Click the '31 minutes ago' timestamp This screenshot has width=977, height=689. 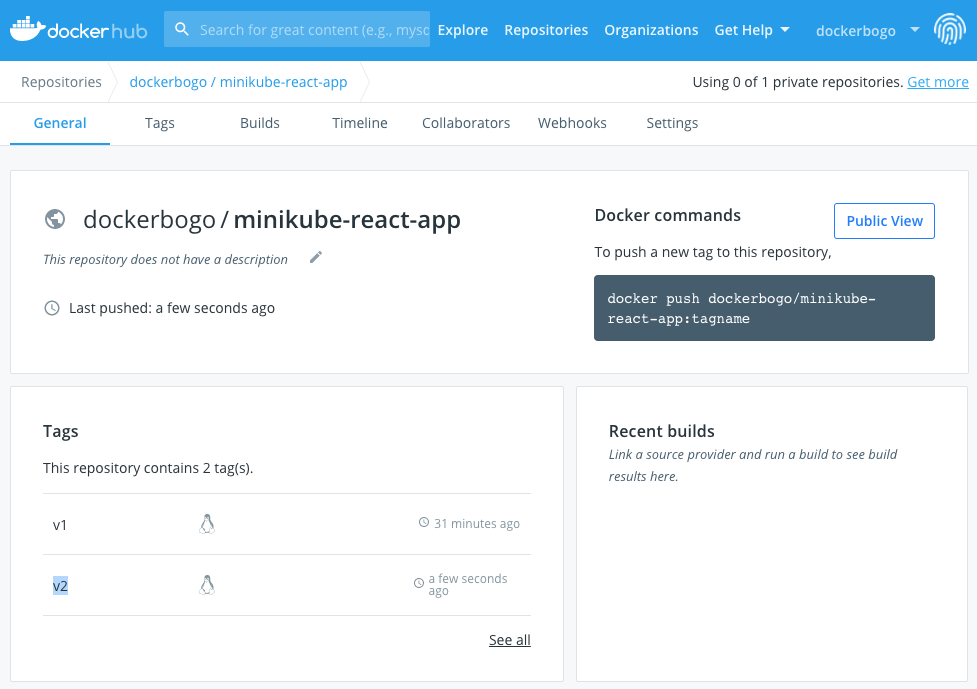pos(477,523)
